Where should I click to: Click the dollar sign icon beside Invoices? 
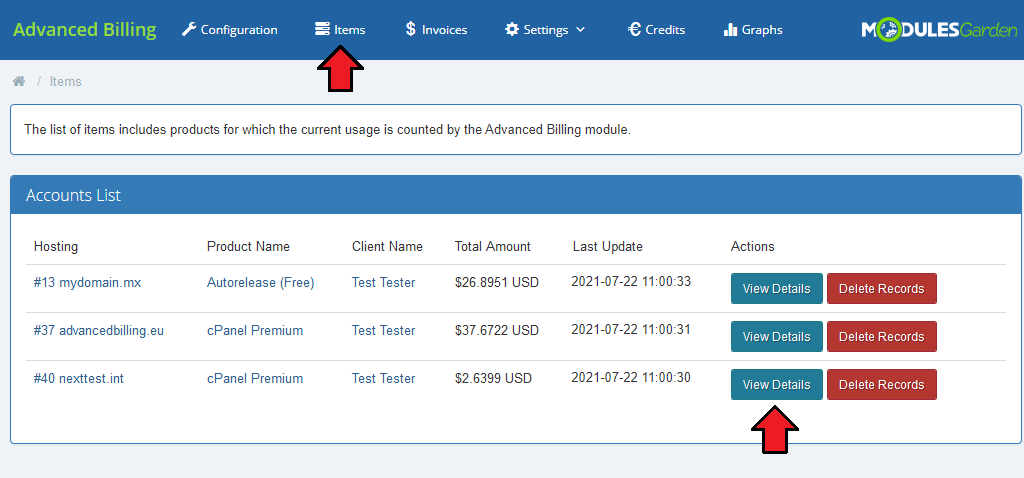410,29
